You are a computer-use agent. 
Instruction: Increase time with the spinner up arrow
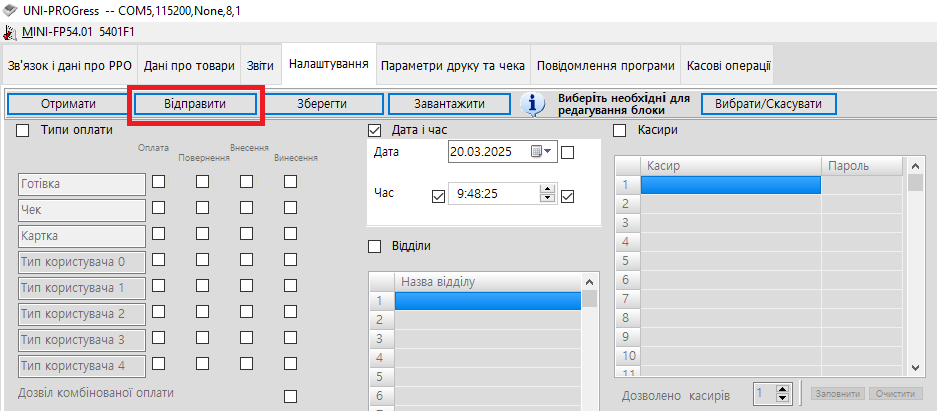click(x=547, y=189)
